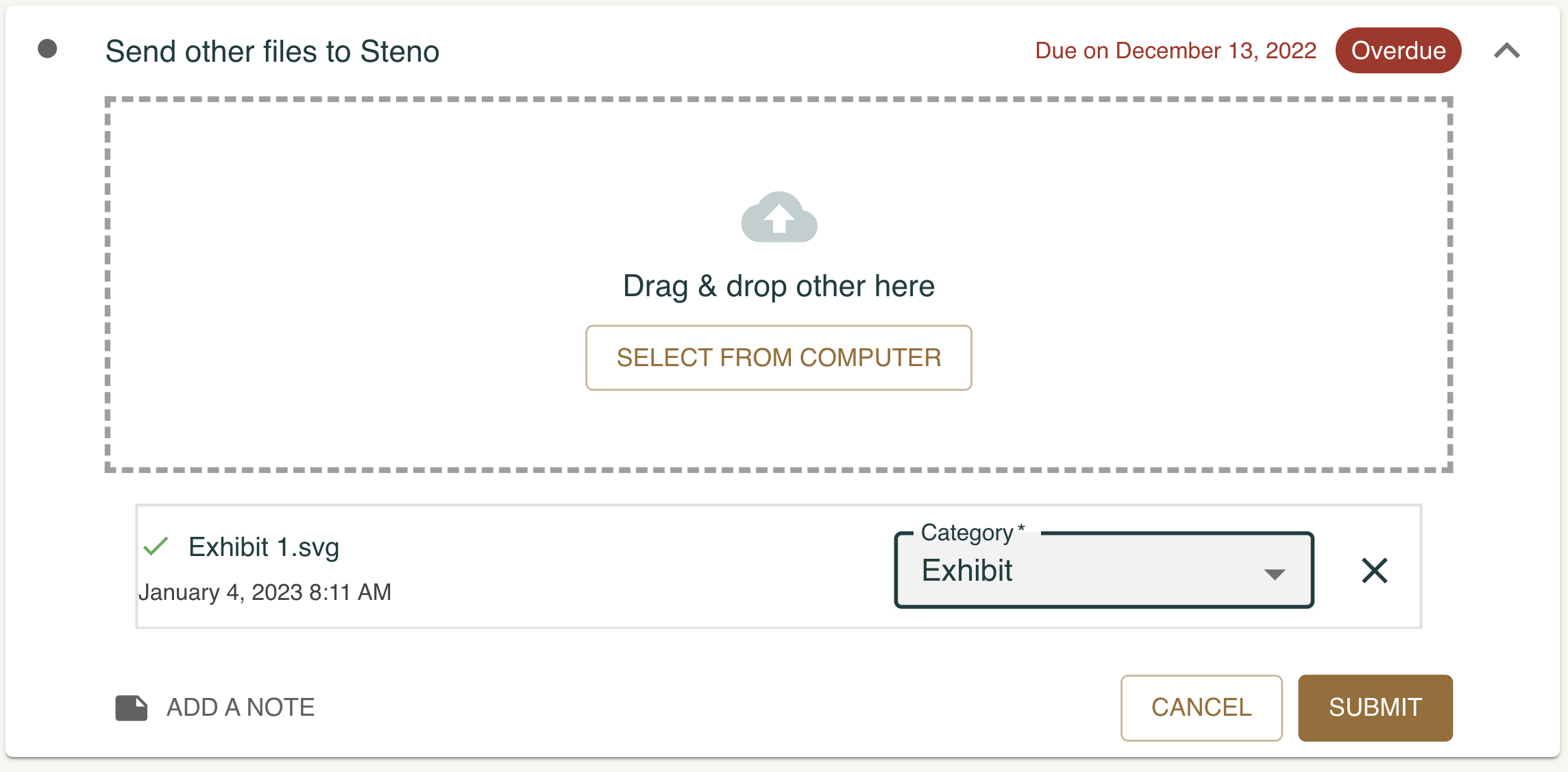This screenshot has height=772, width=1568.
Task: Collapse the task with the chevron up arrow
Action: (1507, 51)
